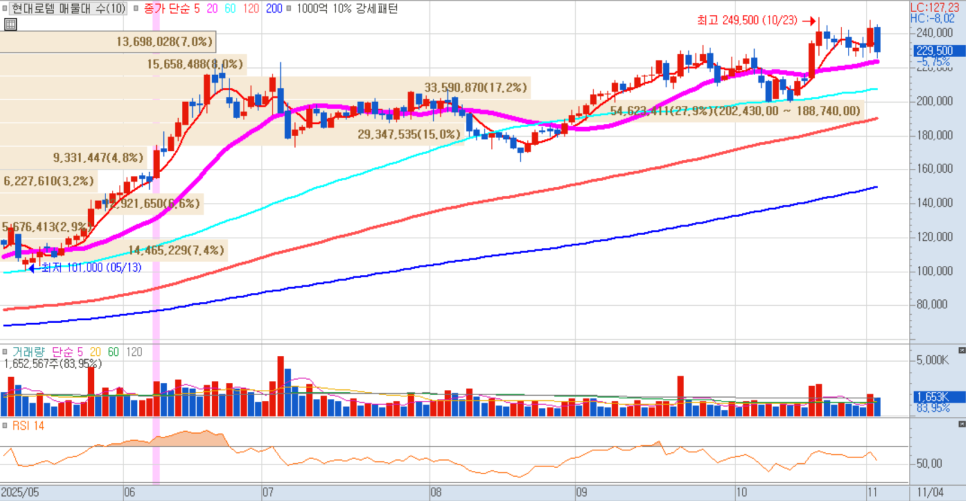Image resolution: width=966 pixels, height=501 pixels.
Task: Toggle the square marker beside 현대로템 매물대 수(10)
Action: pos(6,9)
